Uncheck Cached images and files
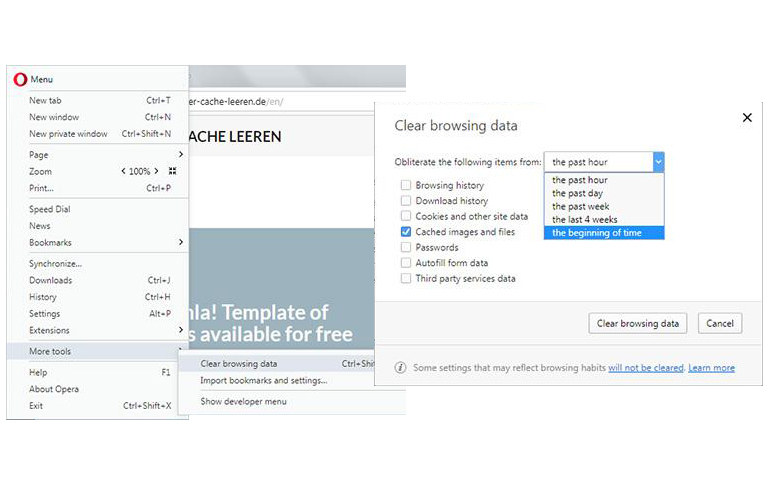768x483 pixels. pos(406,231)
